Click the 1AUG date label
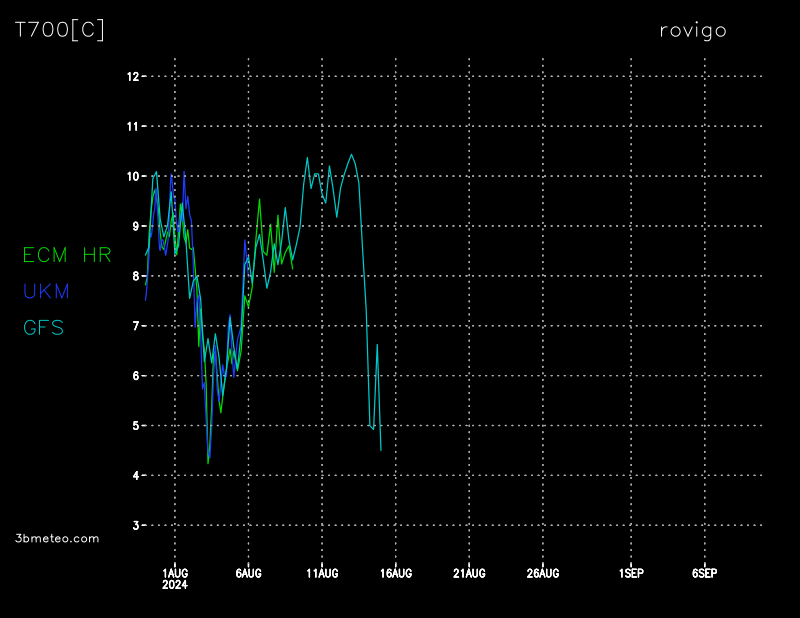Screen dimensions: 800x618 pos(174,573)
